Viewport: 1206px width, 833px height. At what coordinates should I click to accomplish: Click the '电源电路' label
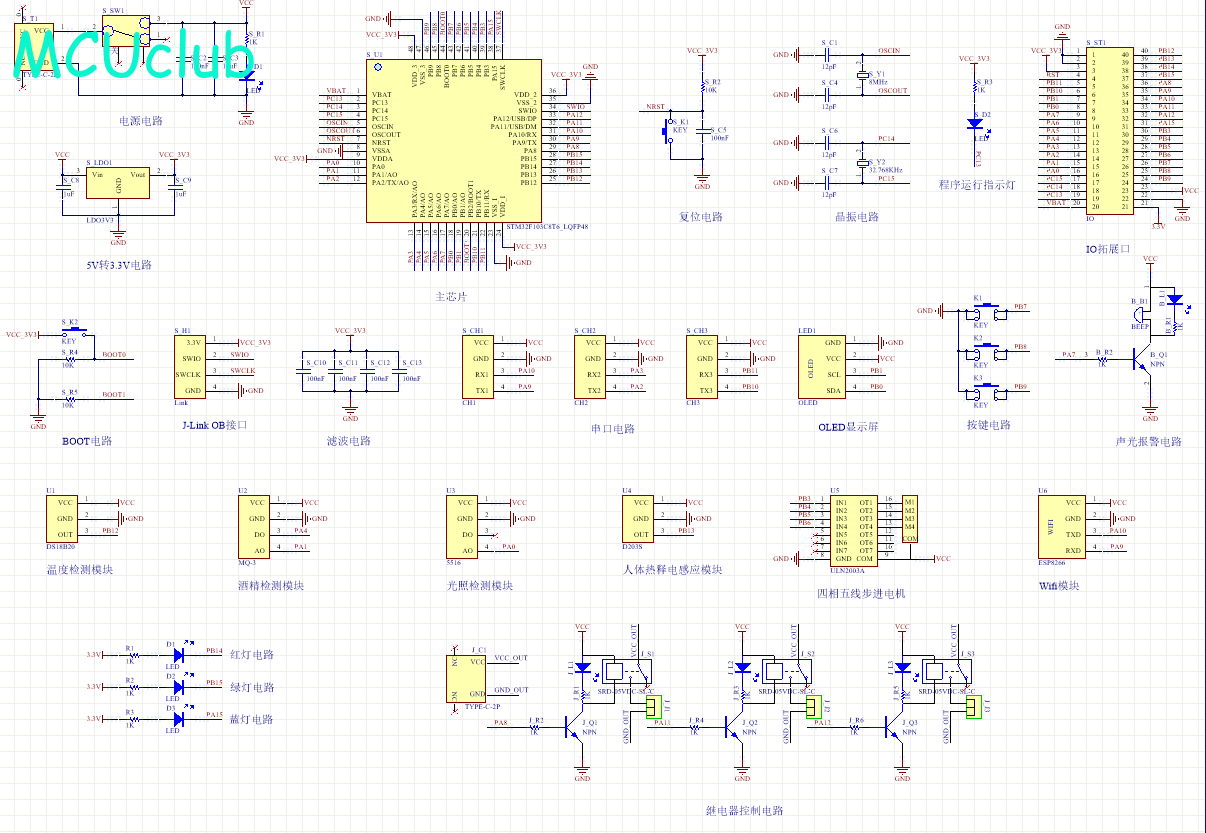click(141, 121)
